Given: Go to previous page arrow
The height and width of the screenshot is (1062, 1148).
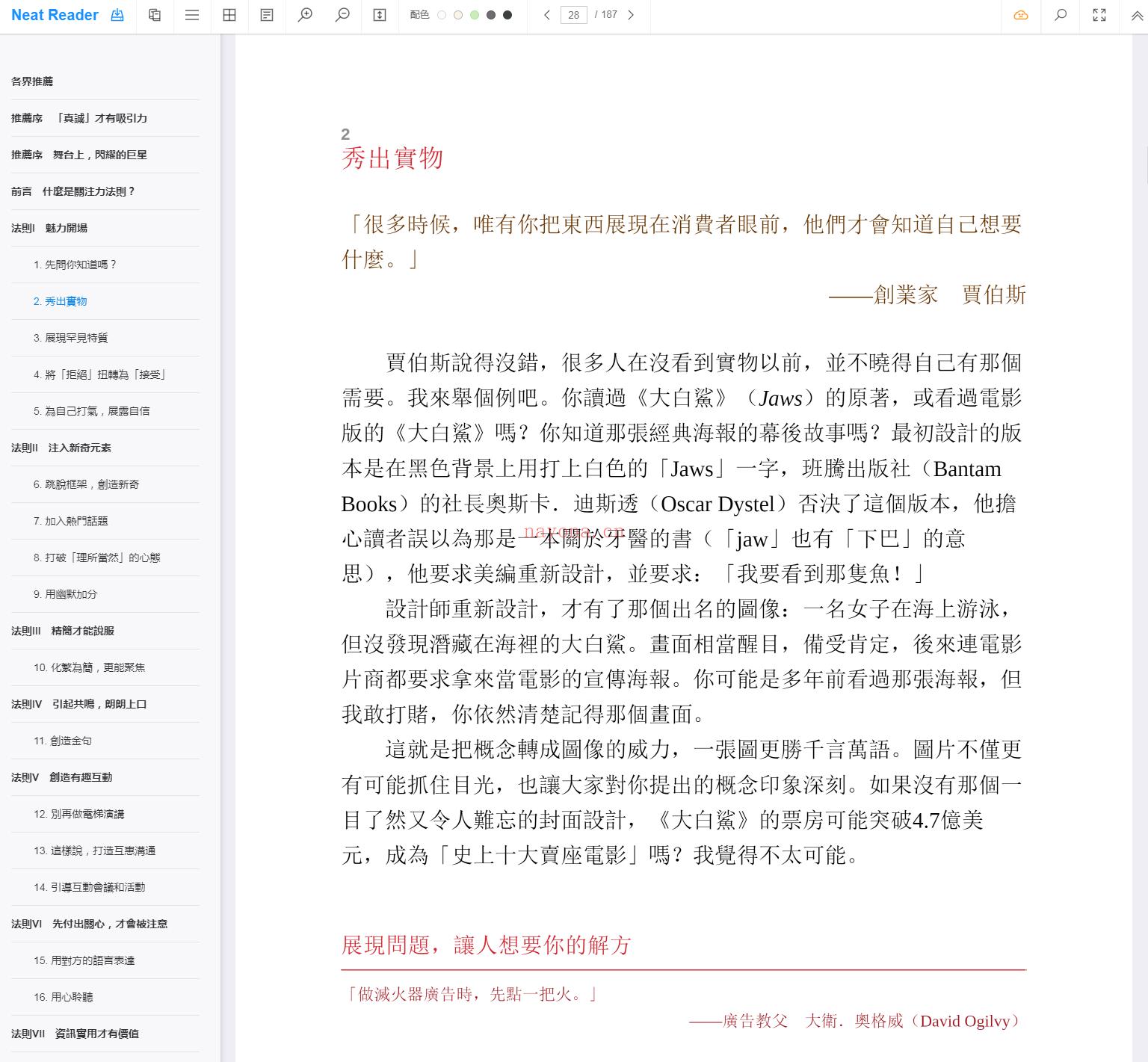Looking at the screenshot, I should [x=547, y=15].
